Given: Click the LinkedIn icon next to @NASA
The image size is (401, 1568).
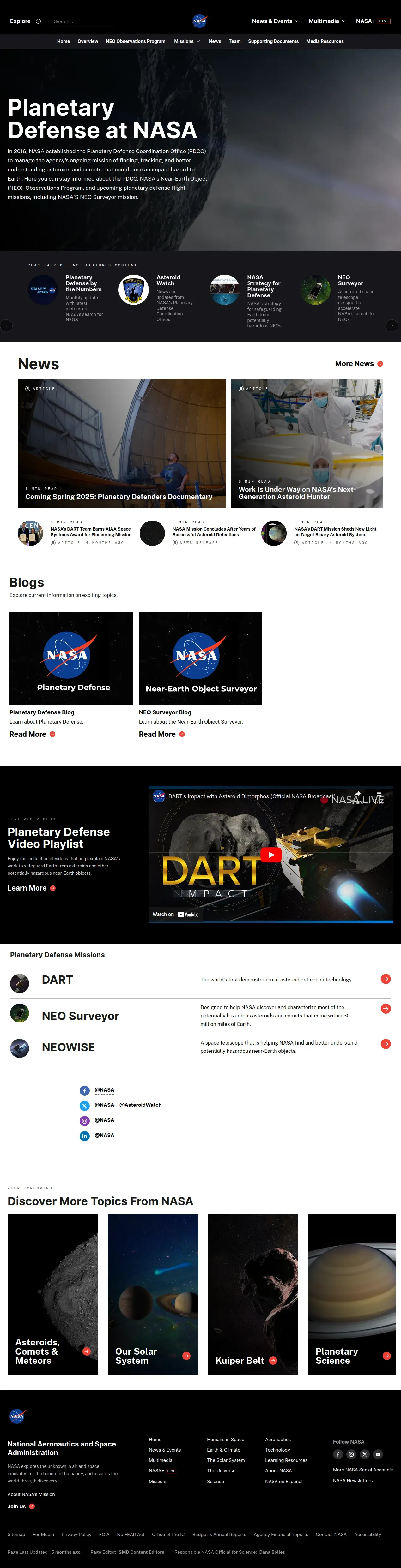Looking at the screenshot, I should pyautogui.click(x=85, y=1136).
